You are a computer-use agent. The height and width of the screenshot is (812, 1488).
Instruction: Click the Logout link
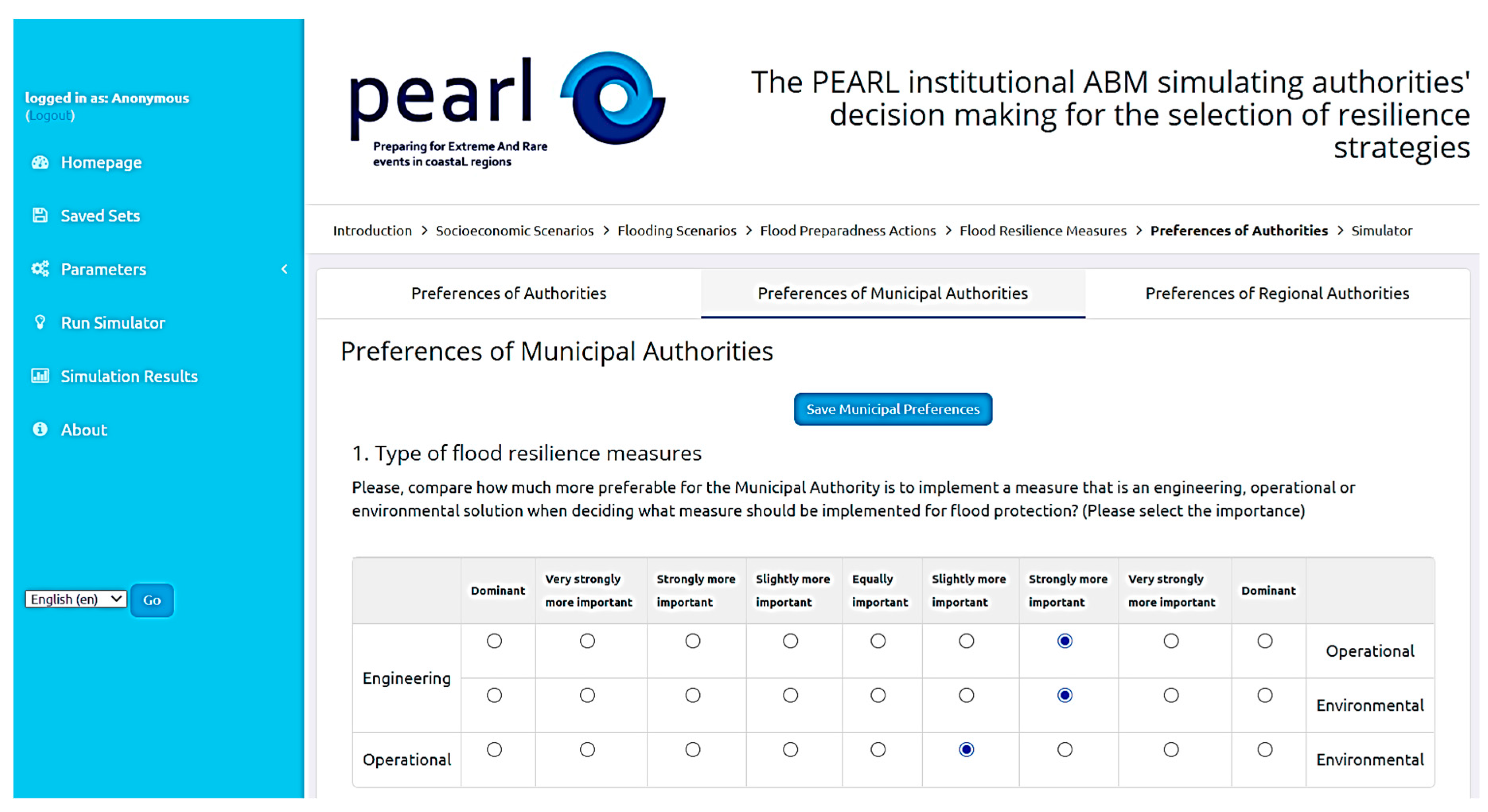tap(50, 115)
